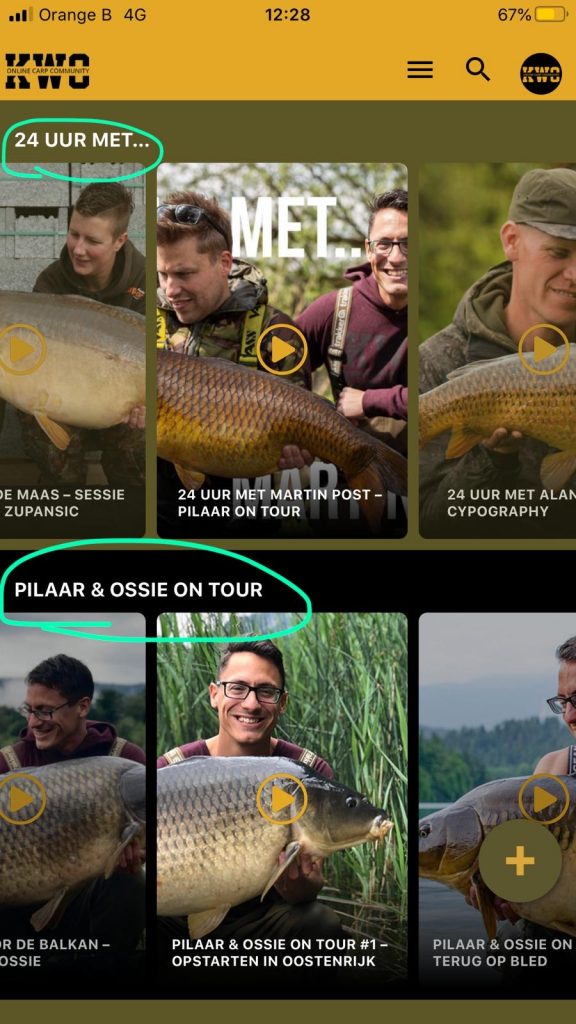Image resolution: width=576 pixels, height=1024 pixels.
Task: Tap the floating plus add button
Action: tap(520, 861)
